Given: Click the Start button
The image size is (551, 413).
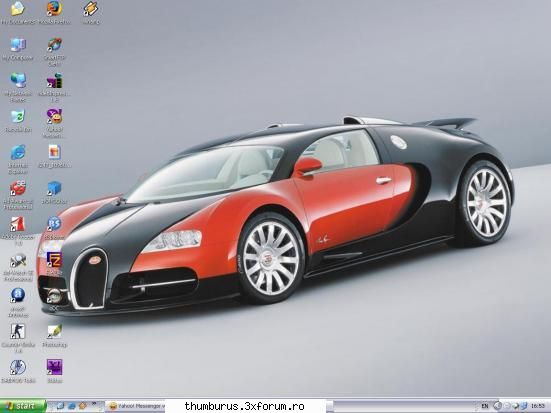Looking at the screenshot, I should pyautogui.click(x=23, y=406).
